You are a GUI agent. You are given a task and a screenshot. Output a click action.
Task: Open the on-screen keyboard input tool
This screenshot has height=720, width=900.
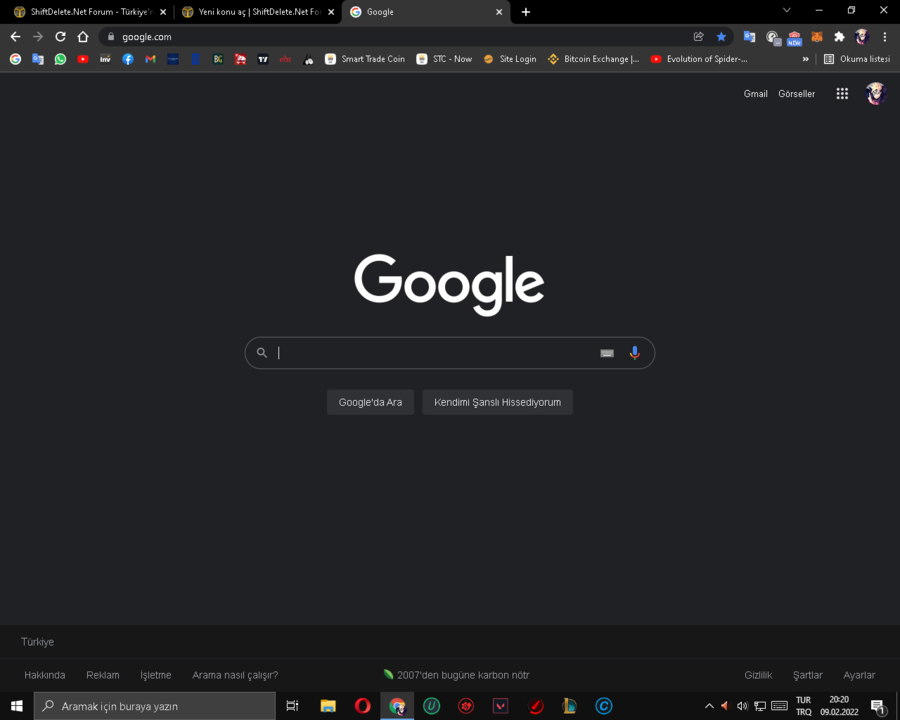[x=607, y=353]
